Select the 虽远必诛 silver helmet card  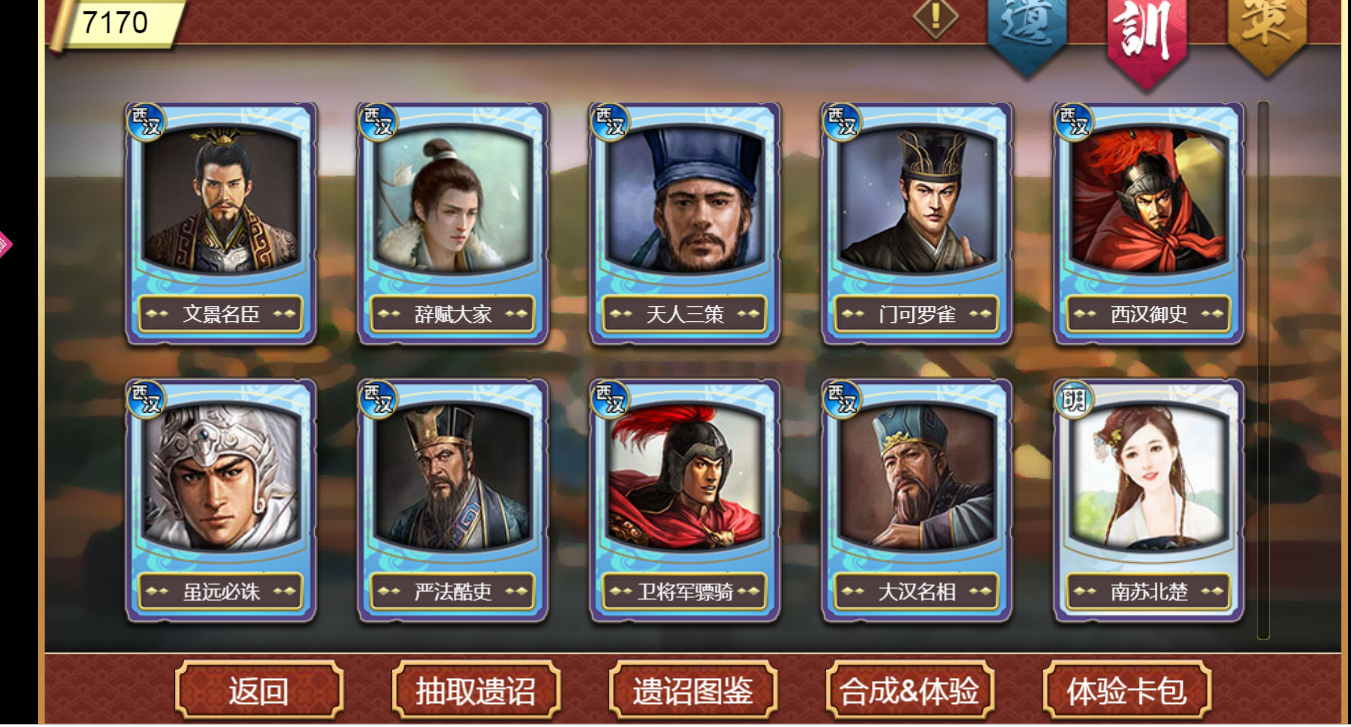click(x=221, y=500)
